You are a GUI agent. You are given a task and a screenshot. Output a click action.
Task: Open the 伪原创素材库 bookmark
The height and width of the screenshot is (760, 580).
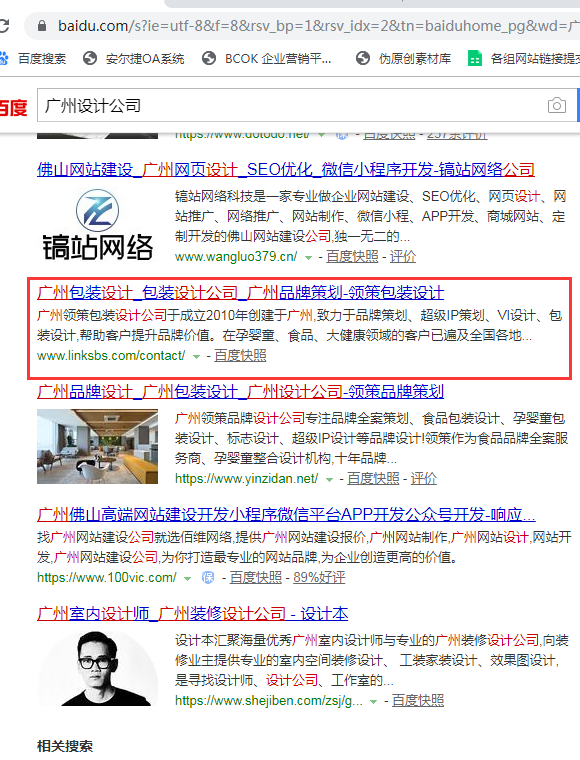(403, 59)
